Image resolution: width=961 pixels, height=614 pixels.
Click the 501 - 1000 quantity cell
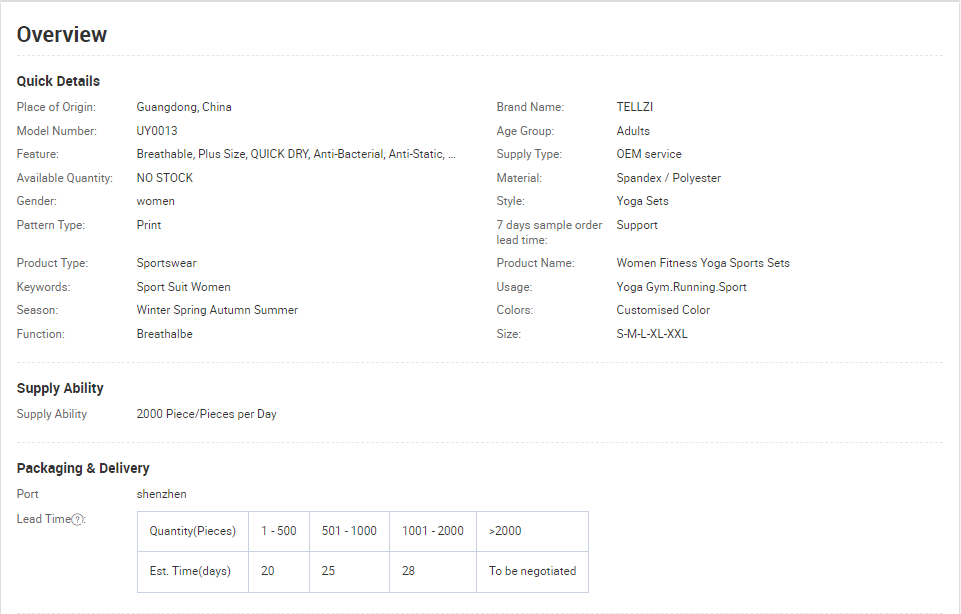point(349,531)
